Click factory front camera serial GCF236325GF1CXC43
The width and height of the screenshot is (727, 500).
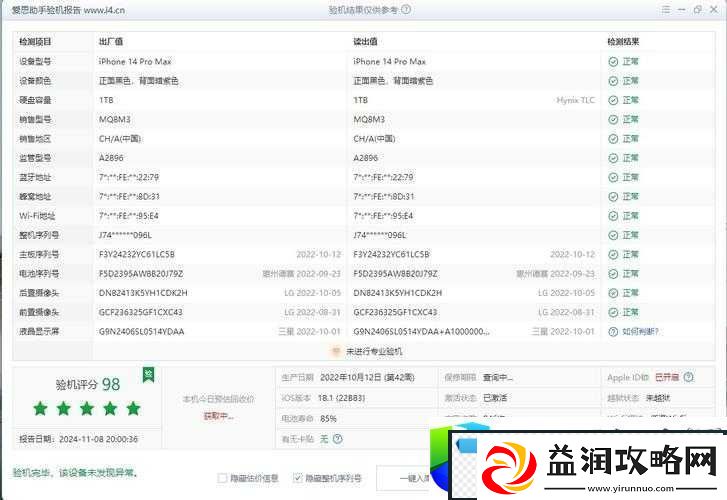[x=140, y=313]
